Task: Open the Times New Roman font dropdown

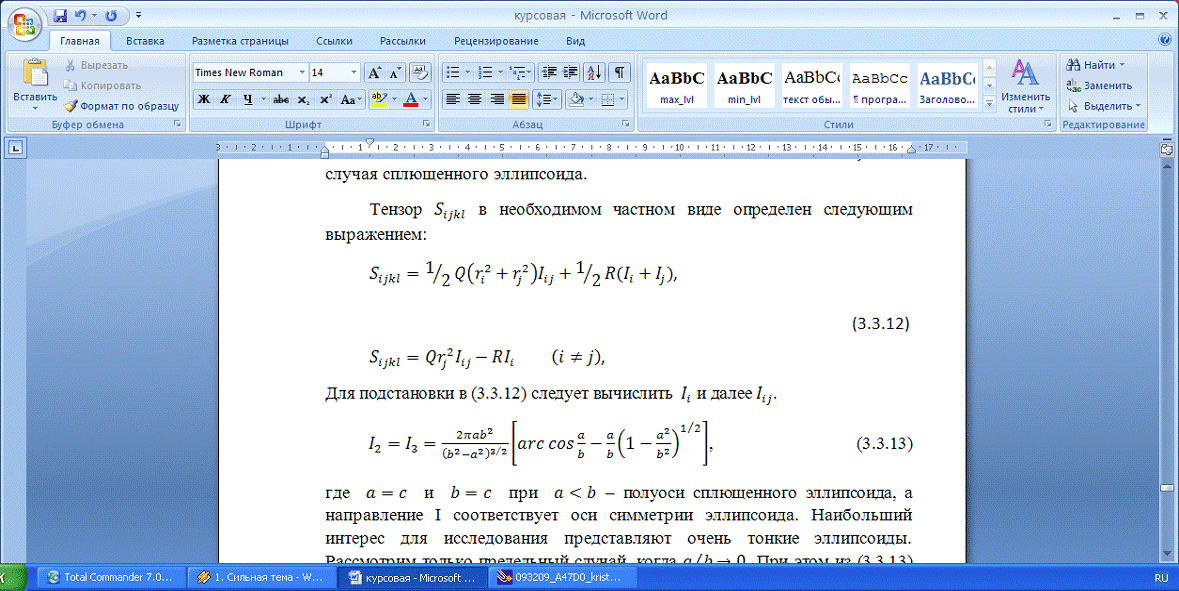Action: pos(247,73)
